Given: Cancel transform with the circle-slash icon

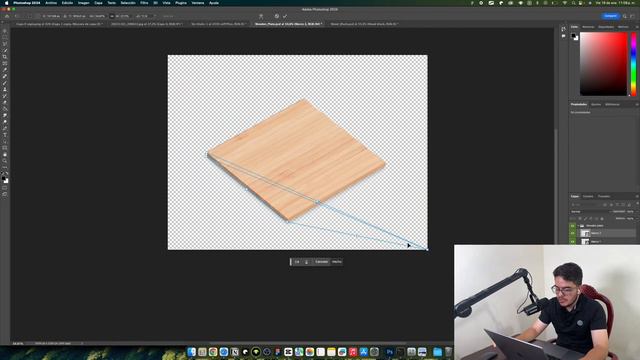Looking at the screenshot, I should [277, 16].
